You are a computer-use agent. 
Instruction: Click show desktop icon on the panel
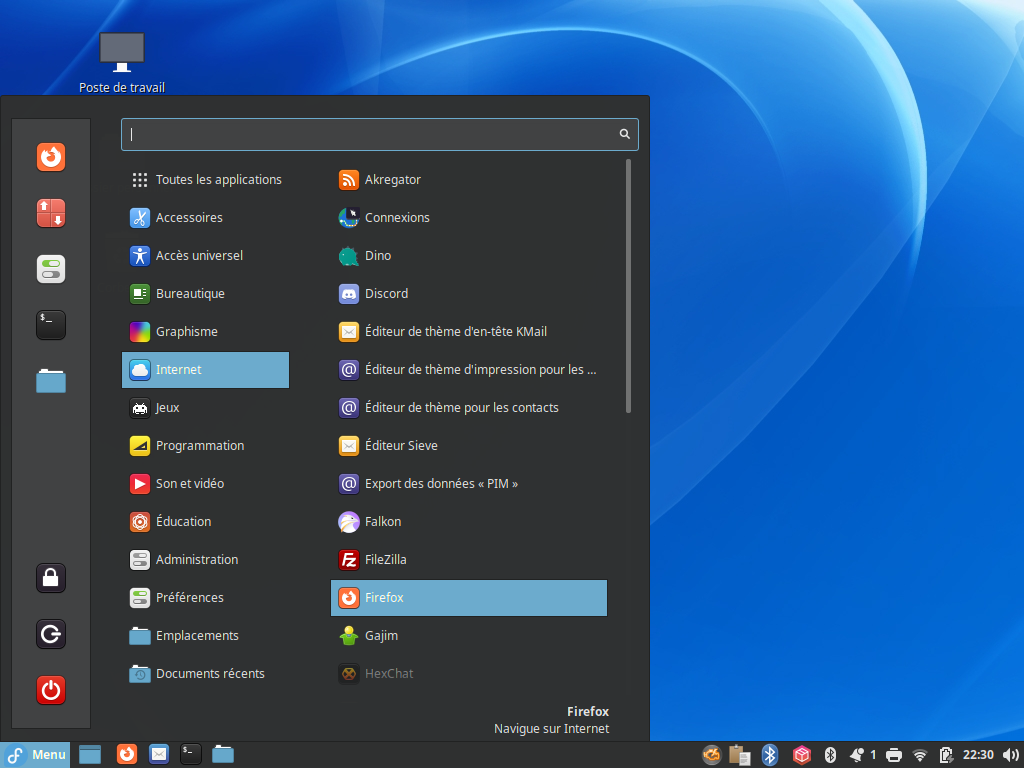(90, 755)
